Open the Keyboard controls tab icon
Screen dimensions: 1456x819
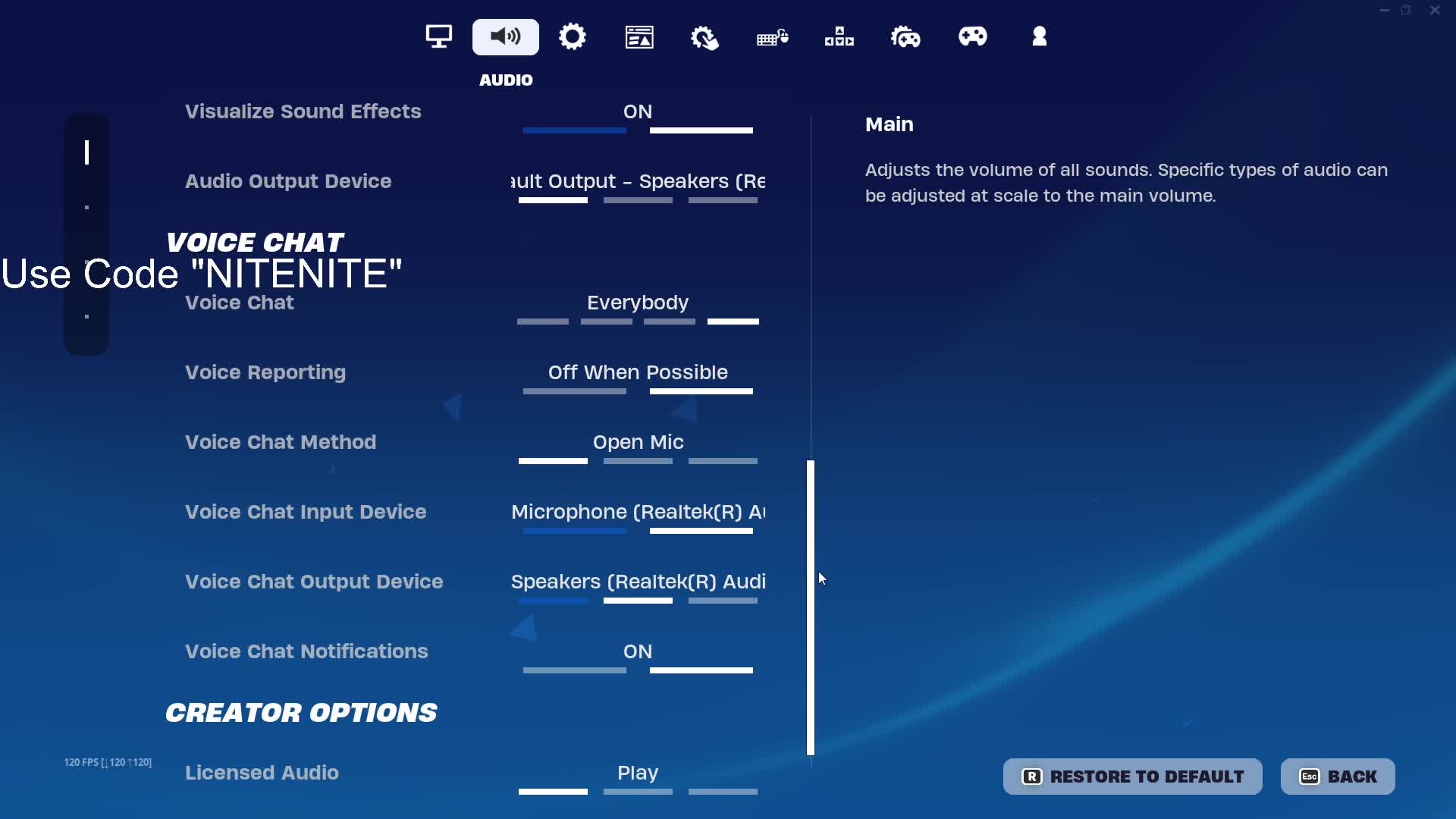pyautogui.click(x=773, y=37)
